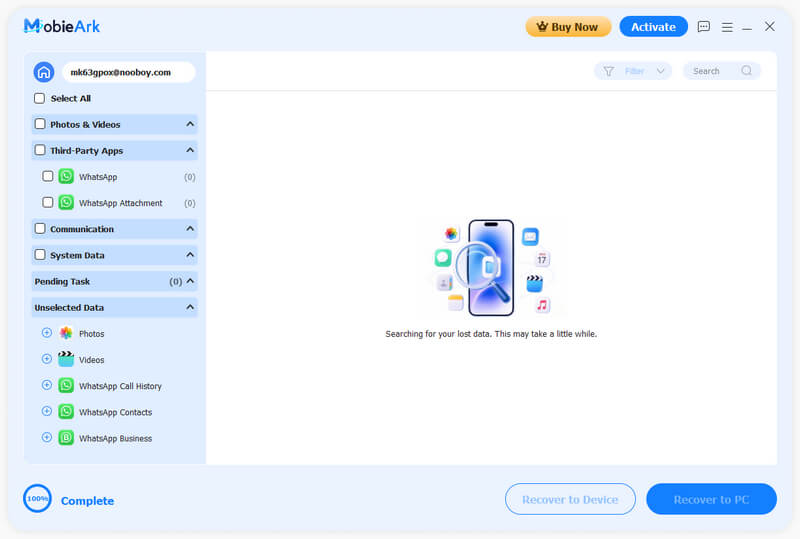Collapse the Pending Task section chevron

pyautogui.click(x=190, y=281)
